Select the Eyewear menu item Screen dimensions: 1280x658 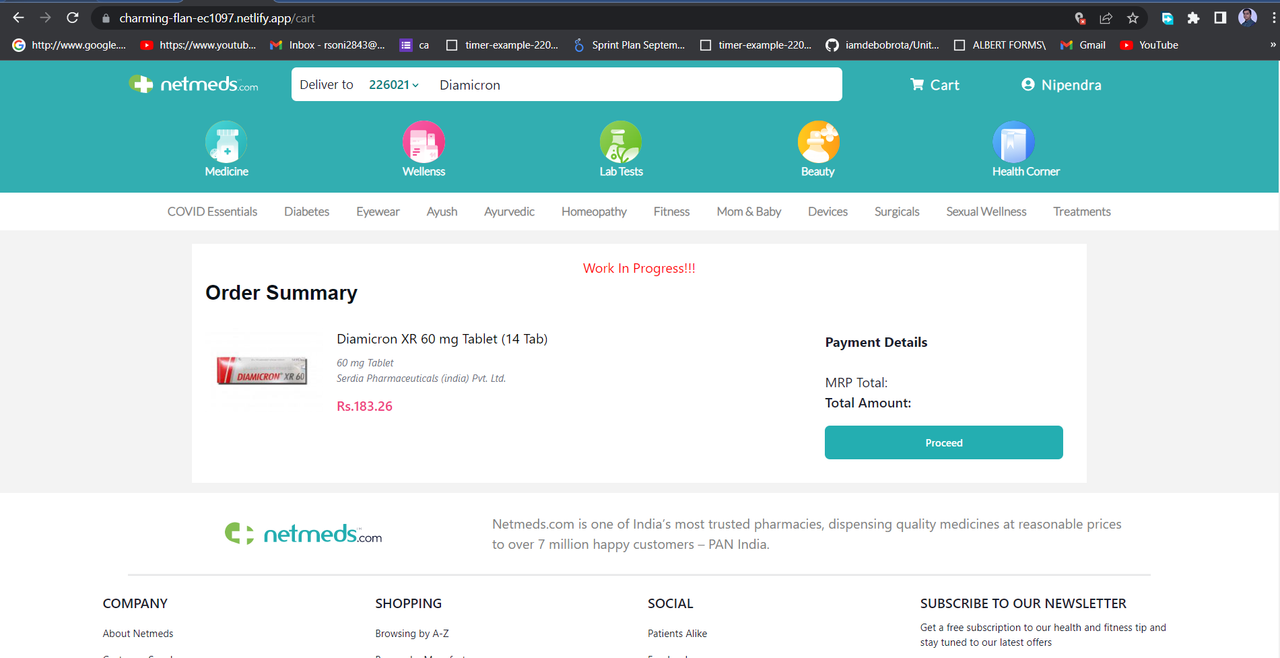point(378,212)
